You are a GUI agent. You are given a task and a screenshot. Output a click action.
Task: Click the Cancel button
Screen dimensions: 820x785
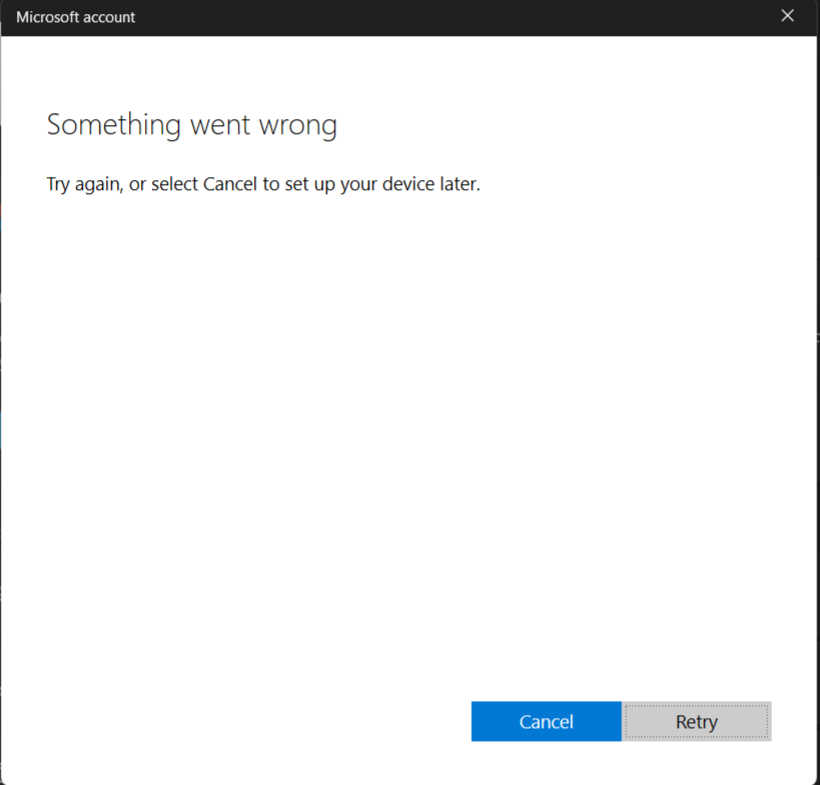[x=546, y=721]
